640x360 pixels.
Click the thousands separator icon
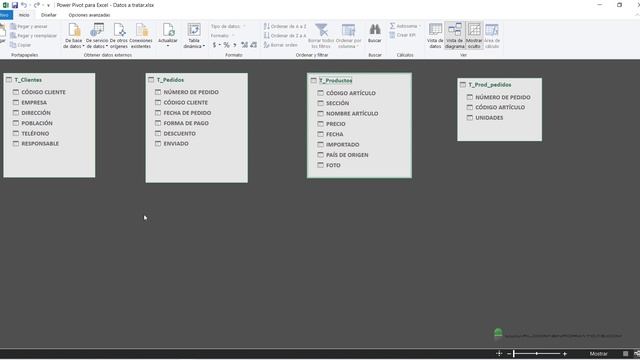coord(235,45)
